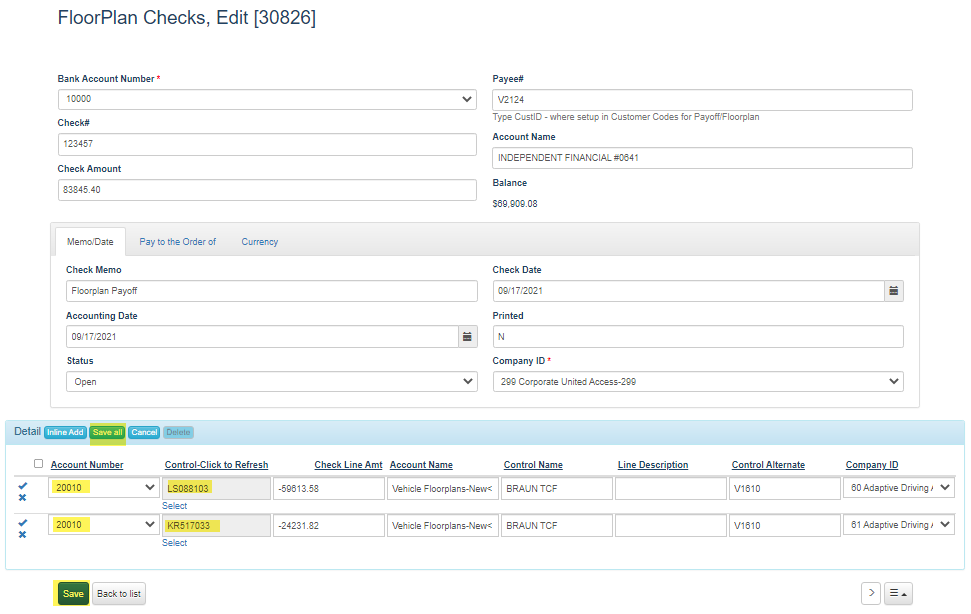Edit the -59813.58 line amount field
This screenshot has width=971, height=614.
(329, 488)
